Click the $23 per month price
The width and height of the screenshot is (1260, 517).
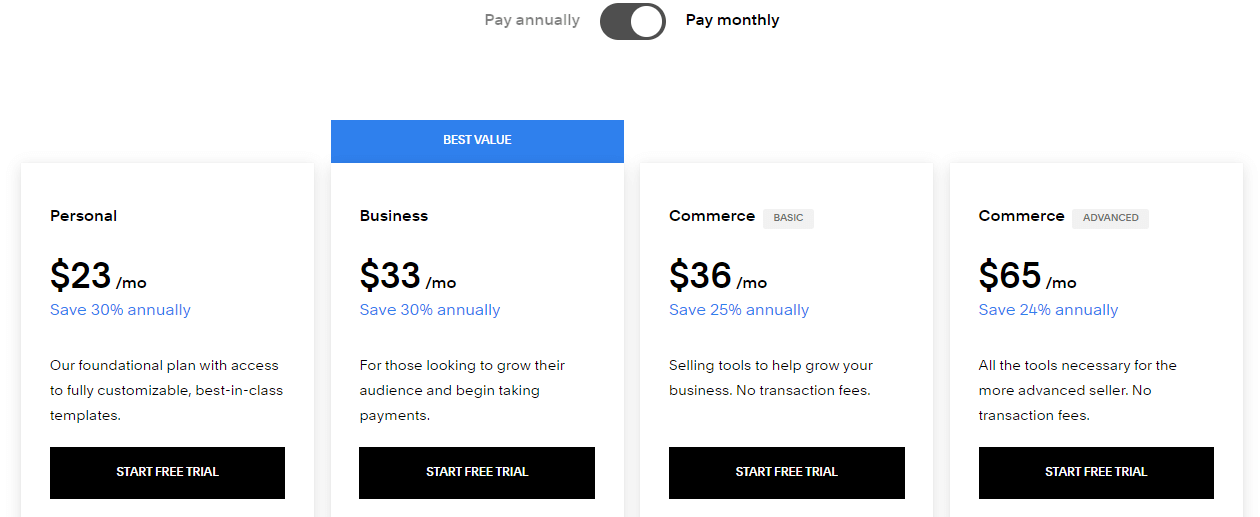98,275
